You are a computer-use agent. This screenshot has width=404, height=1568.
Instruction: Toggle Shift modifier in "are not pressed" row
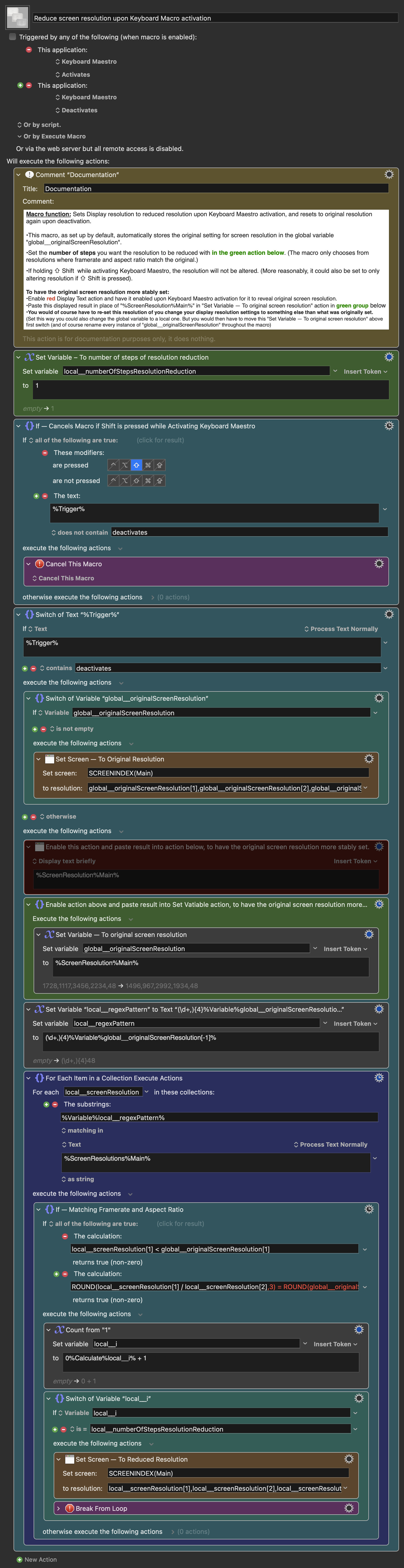pyautogui.click(x=137, y=481)
